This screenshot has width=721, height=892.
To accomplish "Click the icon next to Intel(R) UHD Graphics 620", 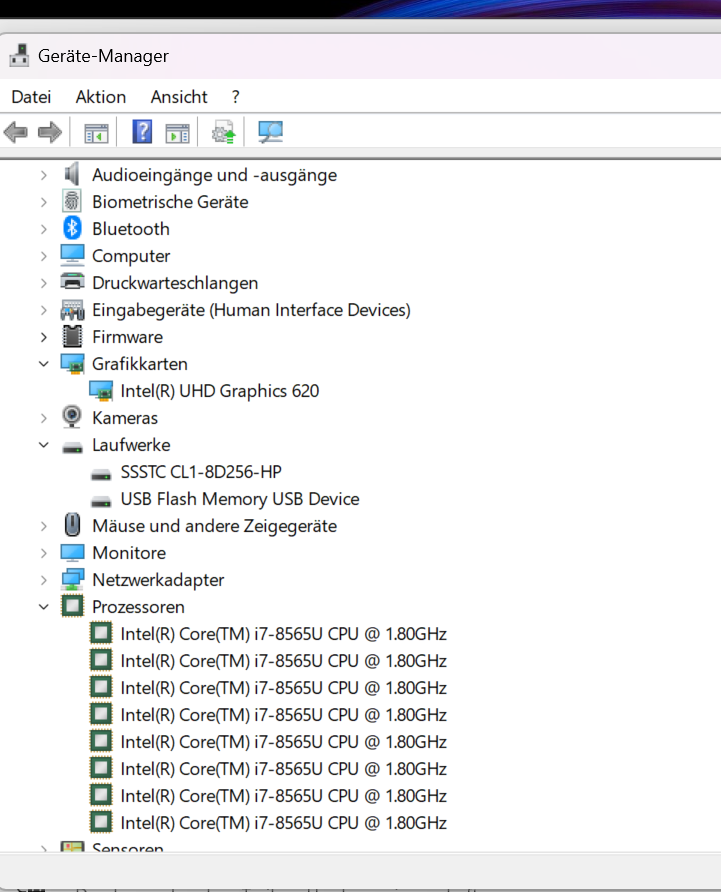I will pos(101,391).
